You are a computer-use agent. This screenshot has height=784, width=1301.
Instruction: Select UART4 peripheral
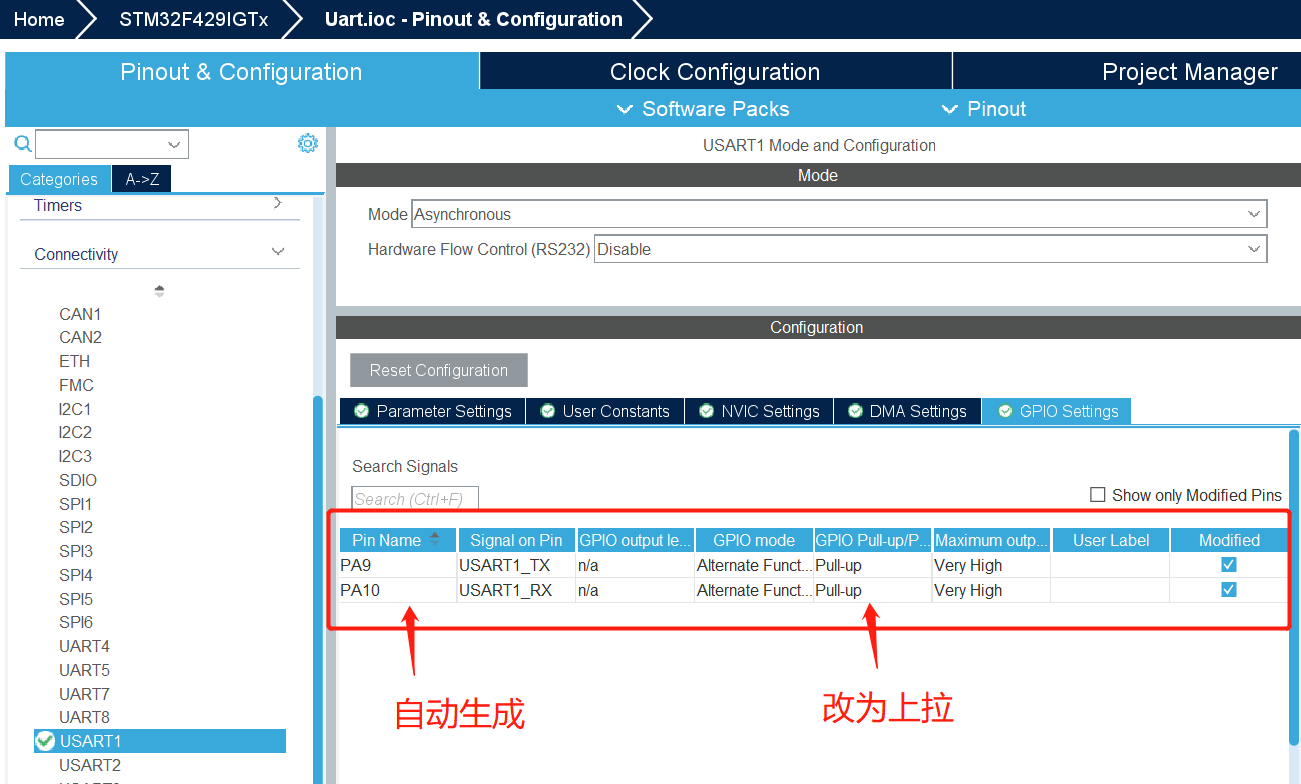pos(84,646)
